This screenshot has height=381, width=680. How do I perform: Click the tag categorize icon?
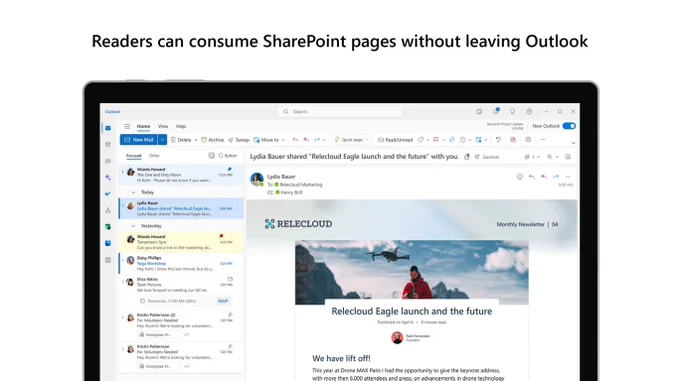point(420,140)
